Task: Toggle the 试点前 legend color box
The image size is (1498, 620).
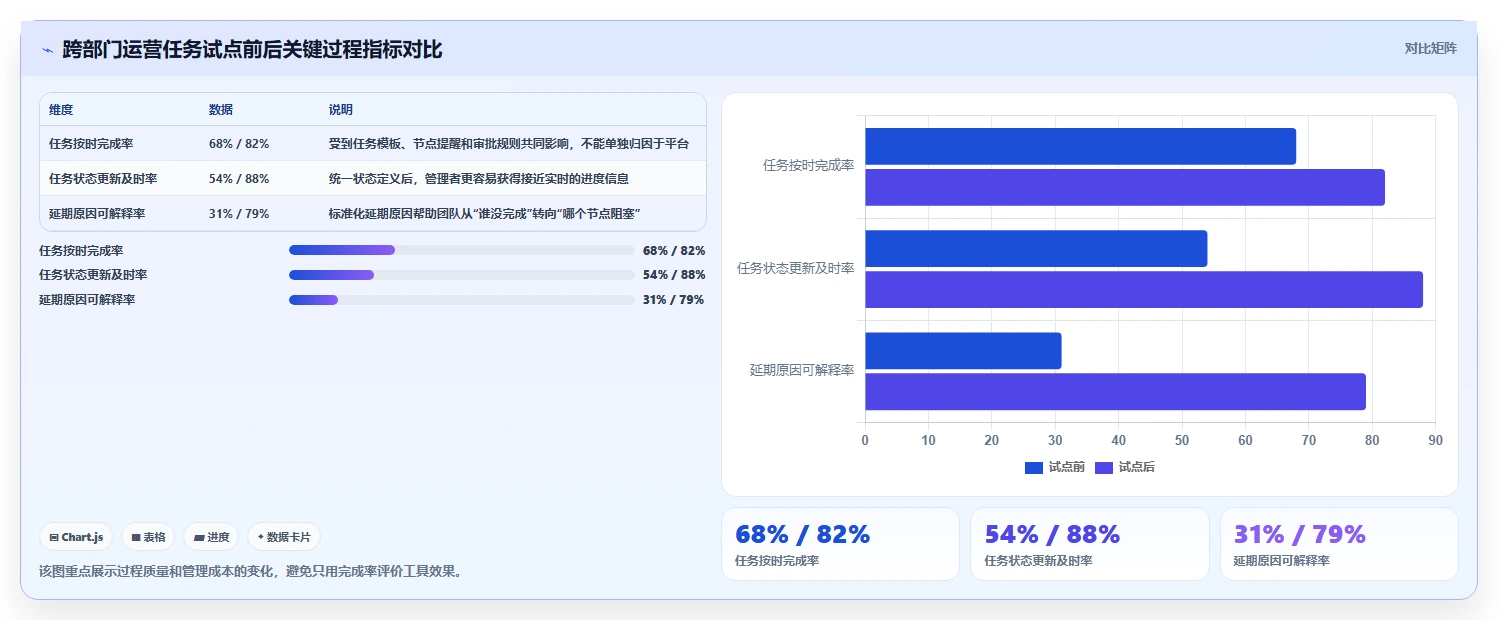Action: [1034, 467]
